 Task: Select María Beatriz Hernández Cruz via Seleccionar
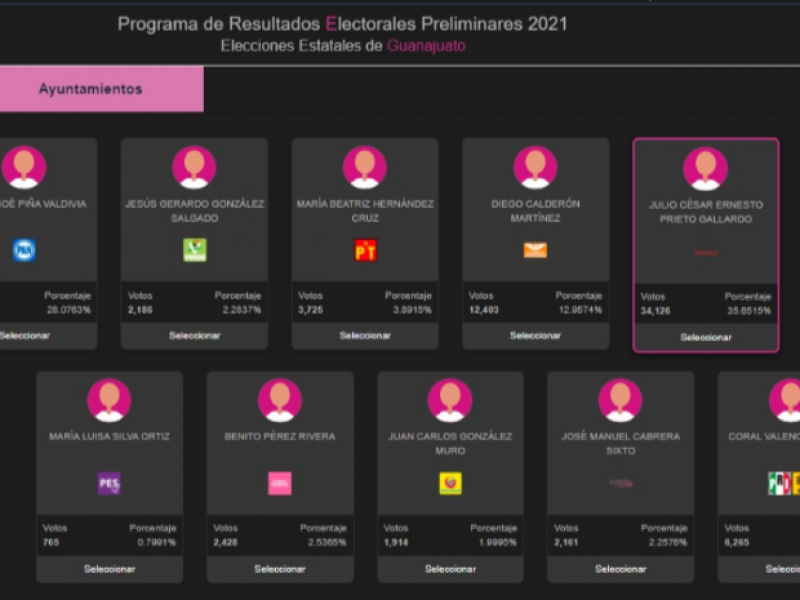click(x=365, y=336)
